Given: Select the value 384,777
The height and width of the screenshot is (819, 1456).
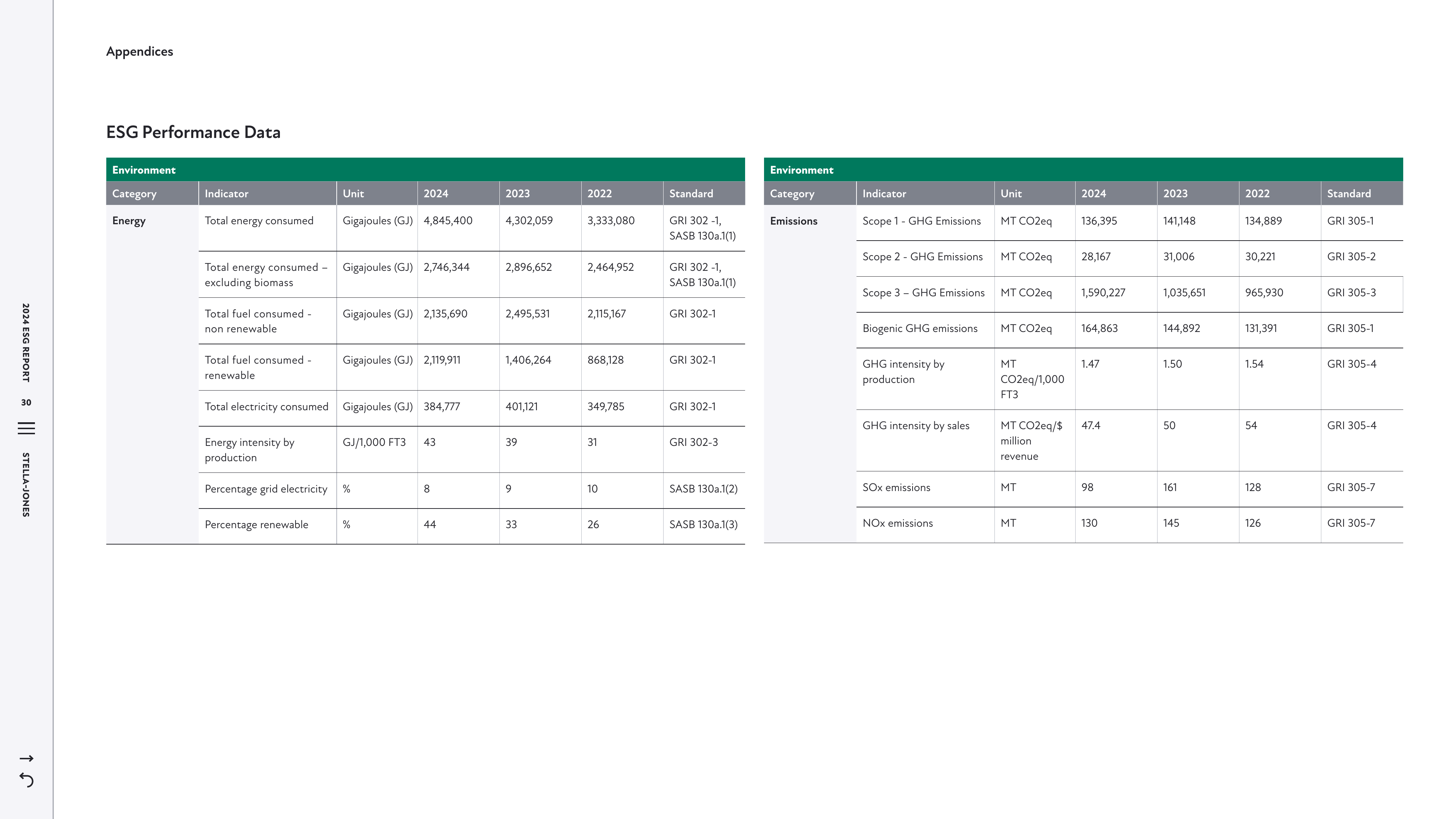Looking at the screenshot, I should pos(442,407).
